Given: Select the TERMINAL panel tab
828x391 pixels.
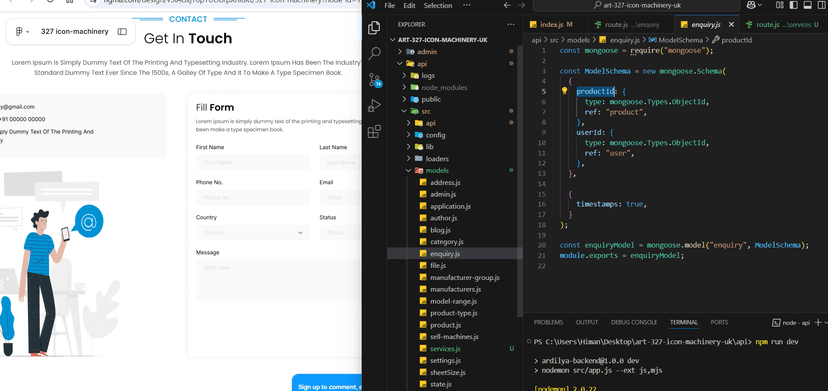Looking at the screenshot, I should point(684,322).
